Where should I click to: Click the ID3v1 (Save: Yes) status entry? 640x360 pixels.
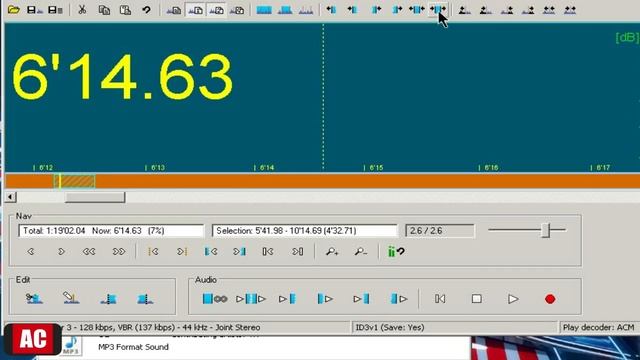coord(390,327)
